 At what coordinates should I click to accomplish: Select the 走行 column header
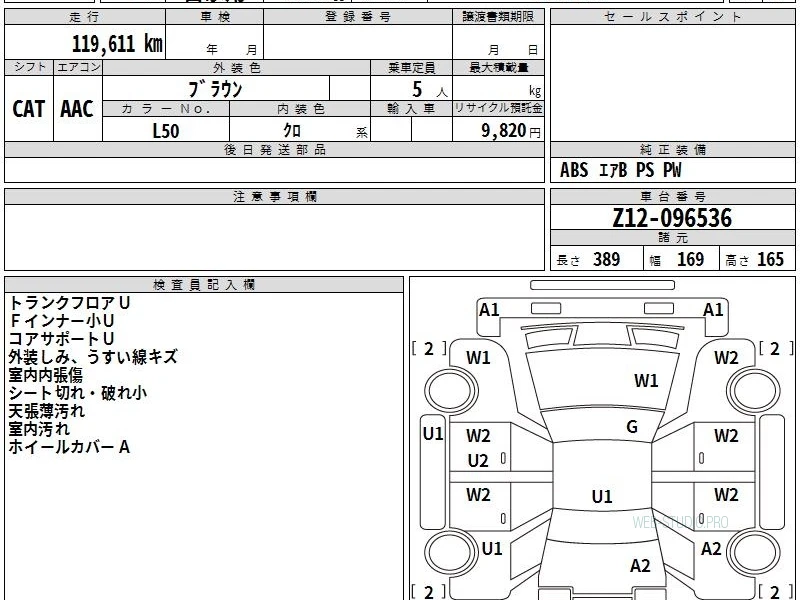[85, 17]
